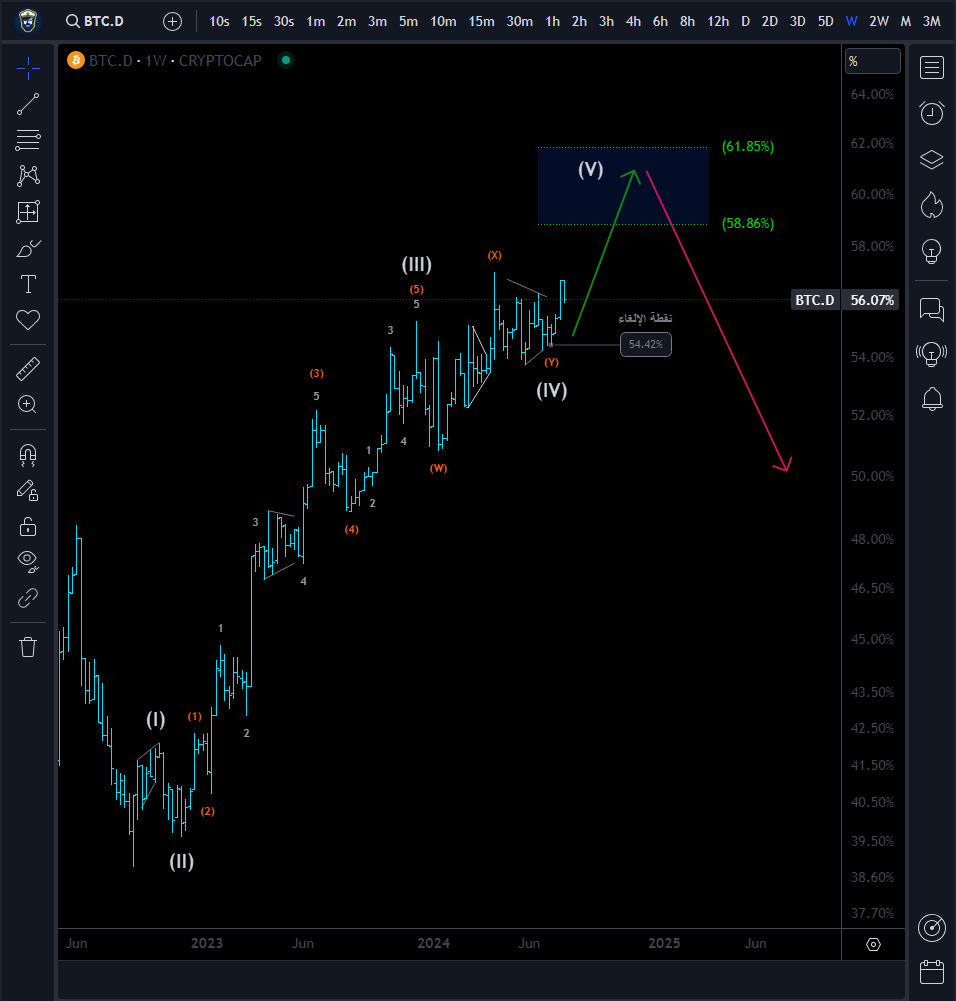Viewport: 956px width, 1001px height.
Task: Remove drawings with the trash icon
Action: coord(28,647)
